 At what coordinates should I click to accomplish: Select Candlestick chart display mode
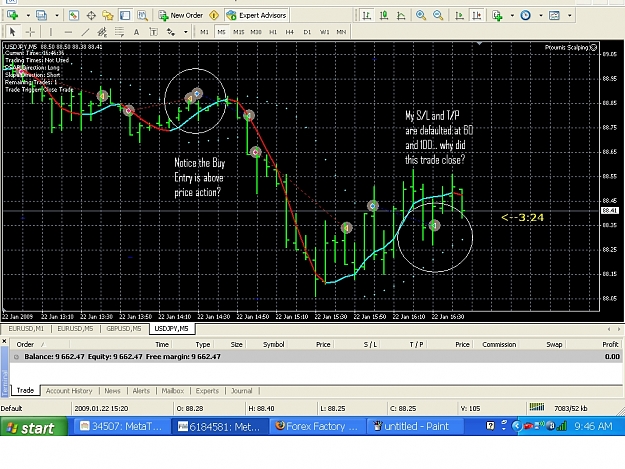pyautogui.click(x=384, y=15)
